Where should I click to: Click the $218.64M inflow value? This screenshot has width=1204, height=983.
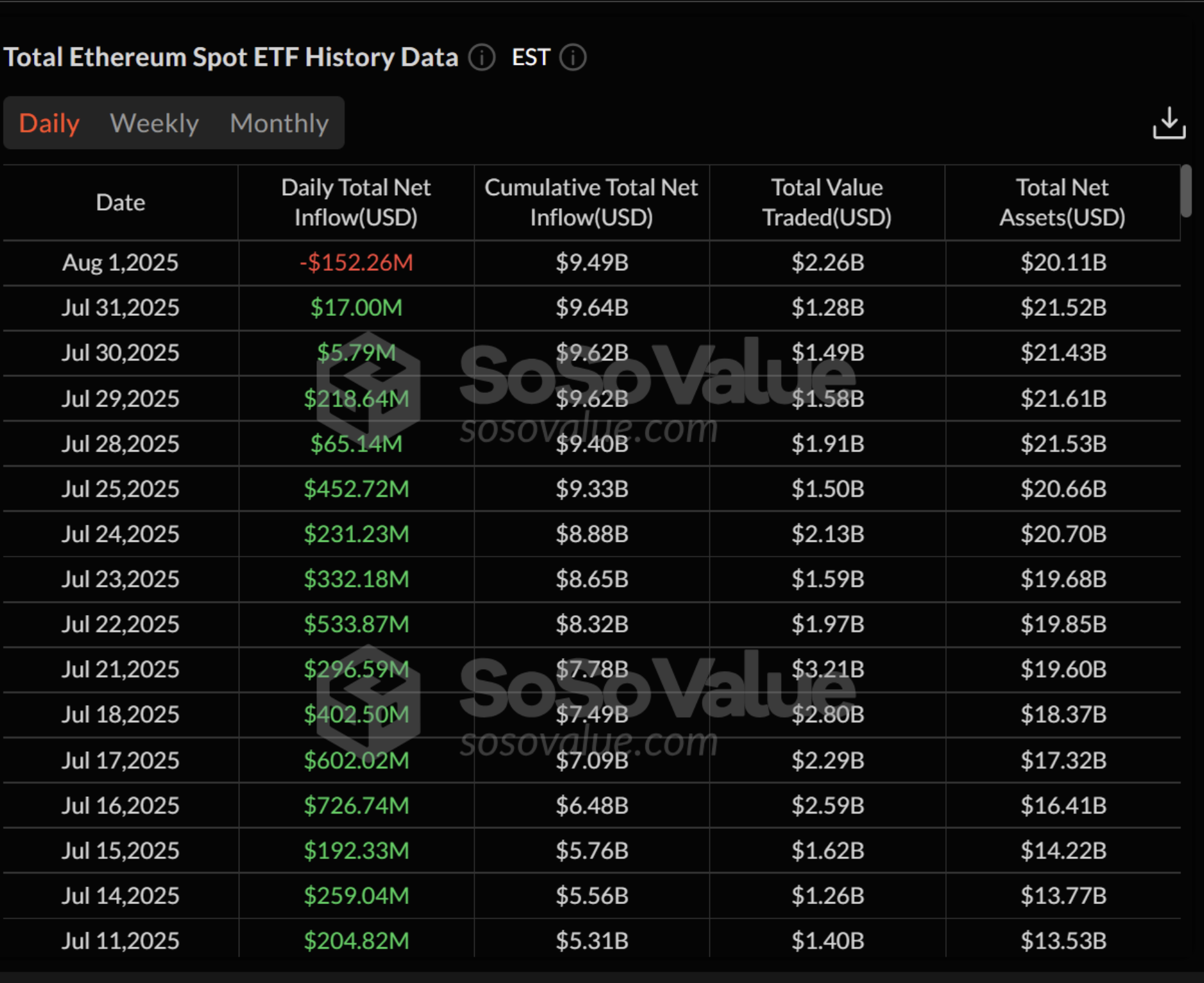tap(356, 399)
